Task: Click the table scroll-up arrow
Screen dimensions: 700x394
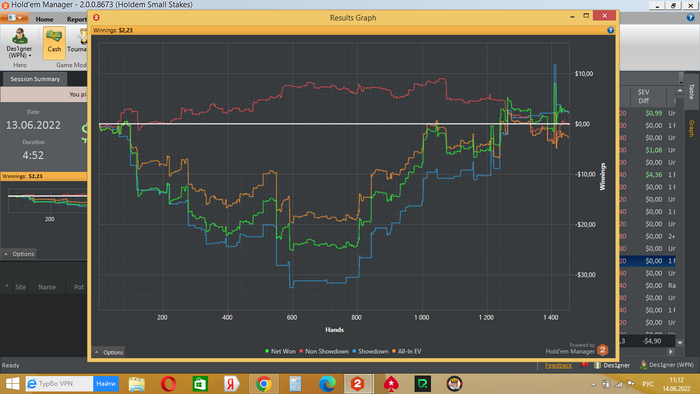Action: pos(680,91)
